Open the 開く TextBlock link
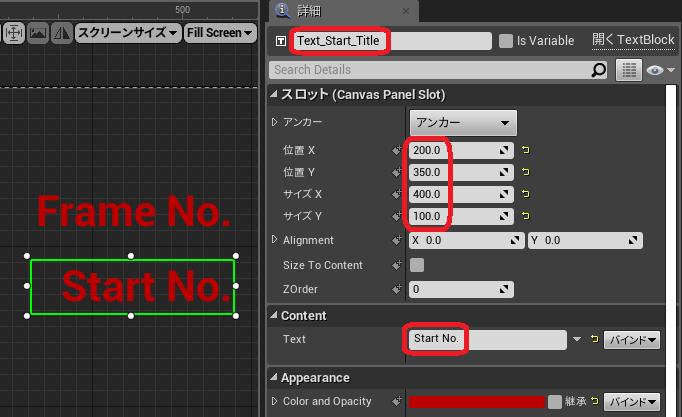 click(x=633, y=40)
